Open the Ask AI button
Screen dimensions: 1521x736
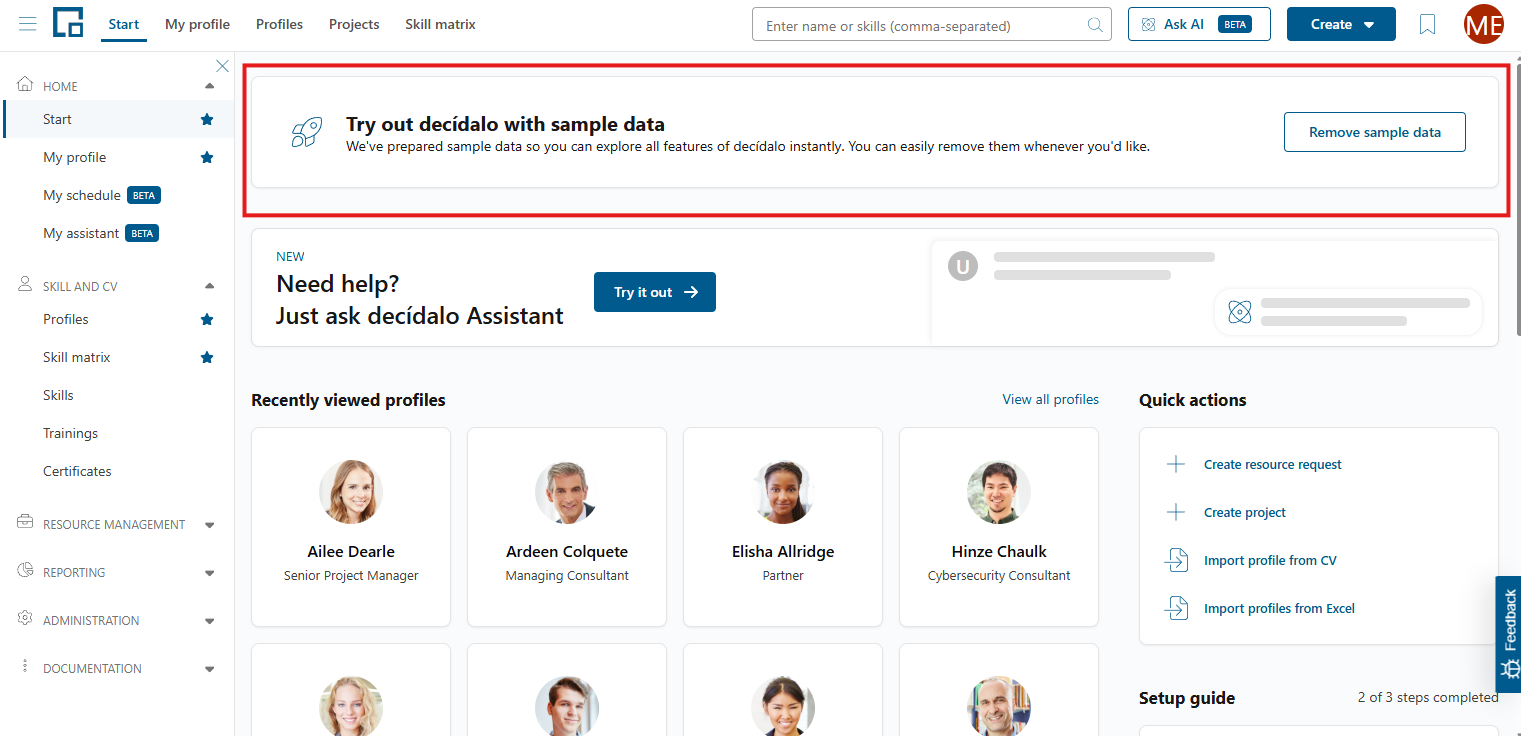[1199, 24]
